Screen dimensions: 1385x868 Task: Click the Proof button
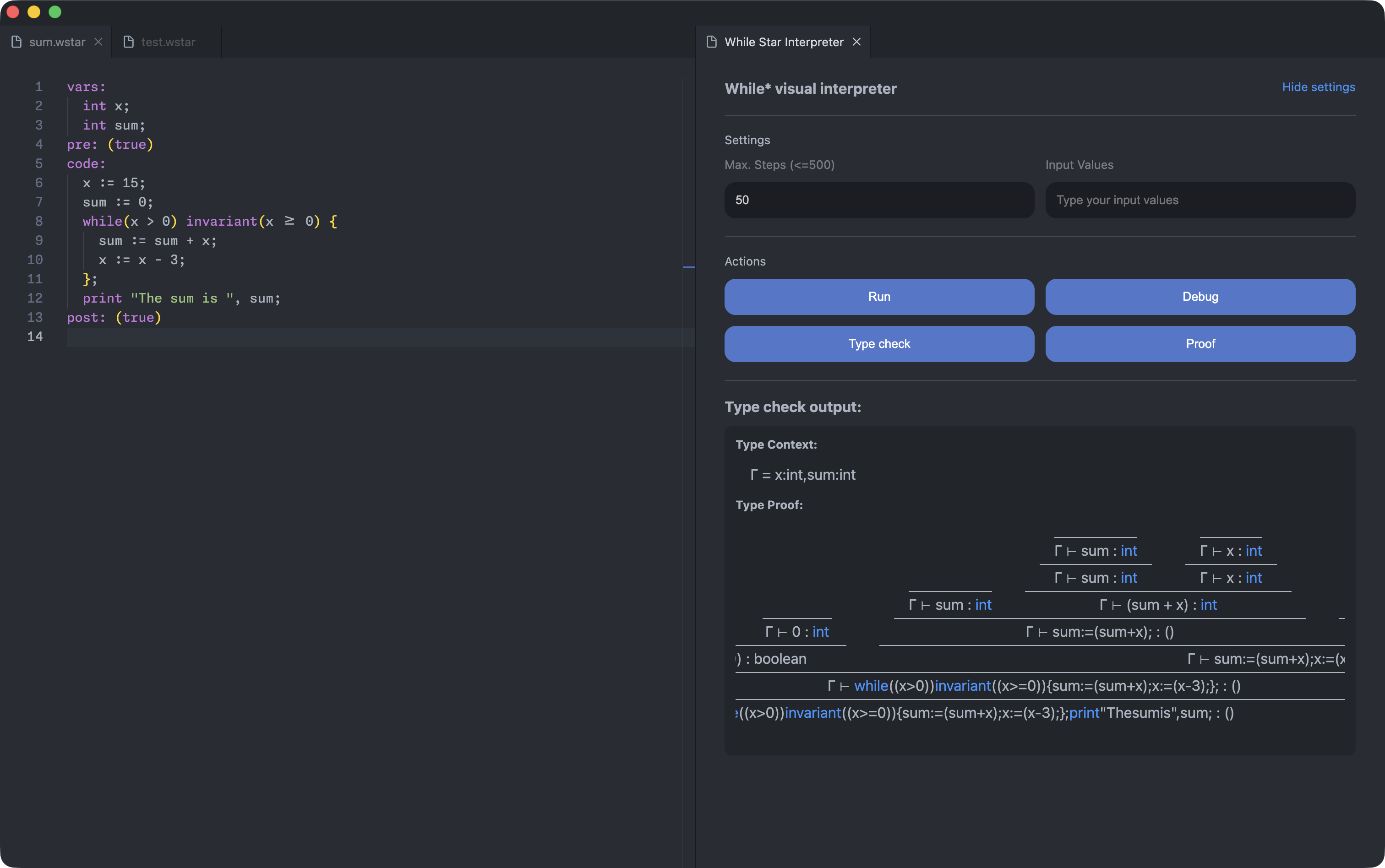coord(1200,344)
